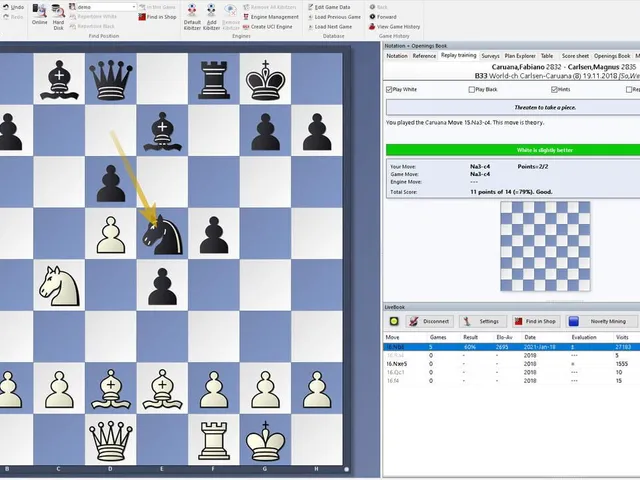Click the black bishop on e7
640x480 pixels.
[x=162, y=131]
